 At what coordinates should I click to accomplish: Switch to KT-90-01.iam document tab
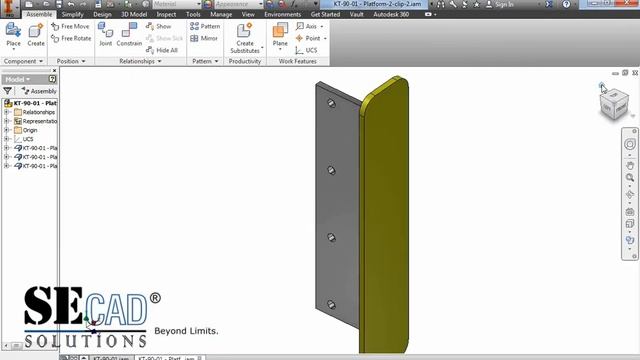(111, 358)
